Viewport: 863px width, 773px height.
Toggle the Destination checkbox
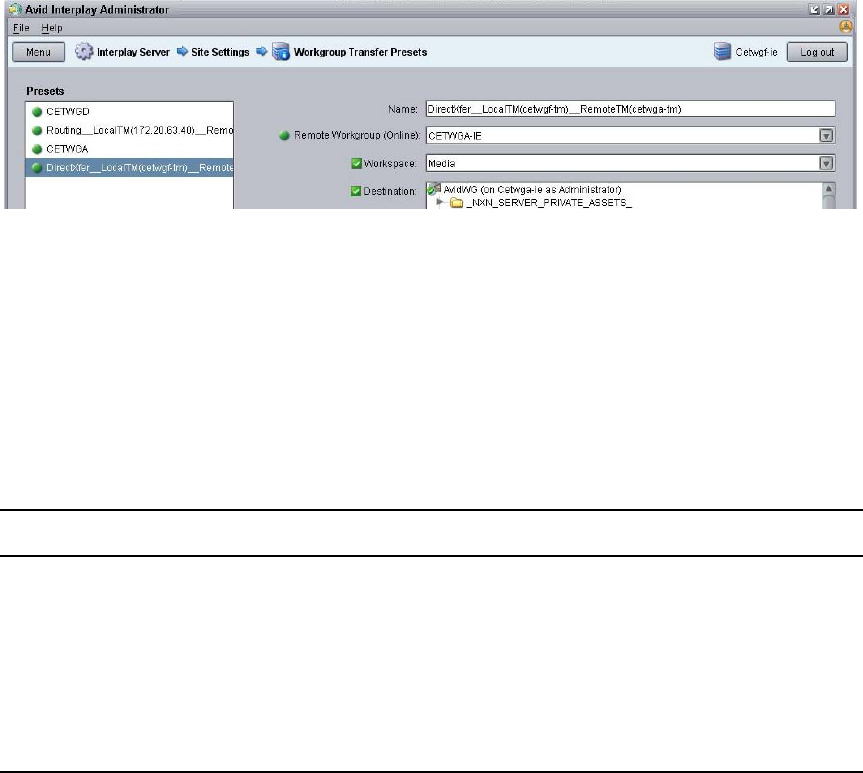(356, 191)
